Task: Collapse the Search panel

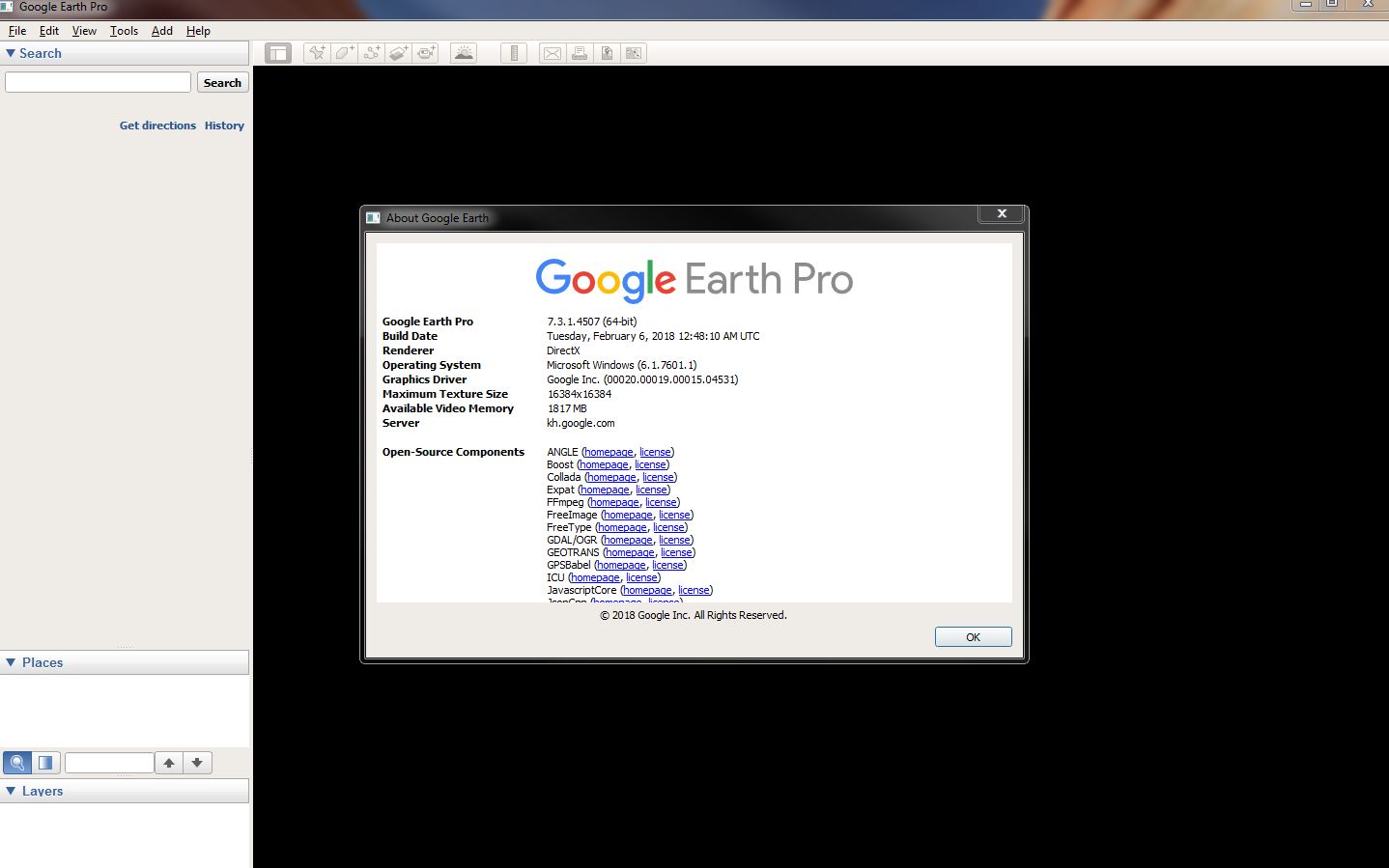Action: point(11,53)
